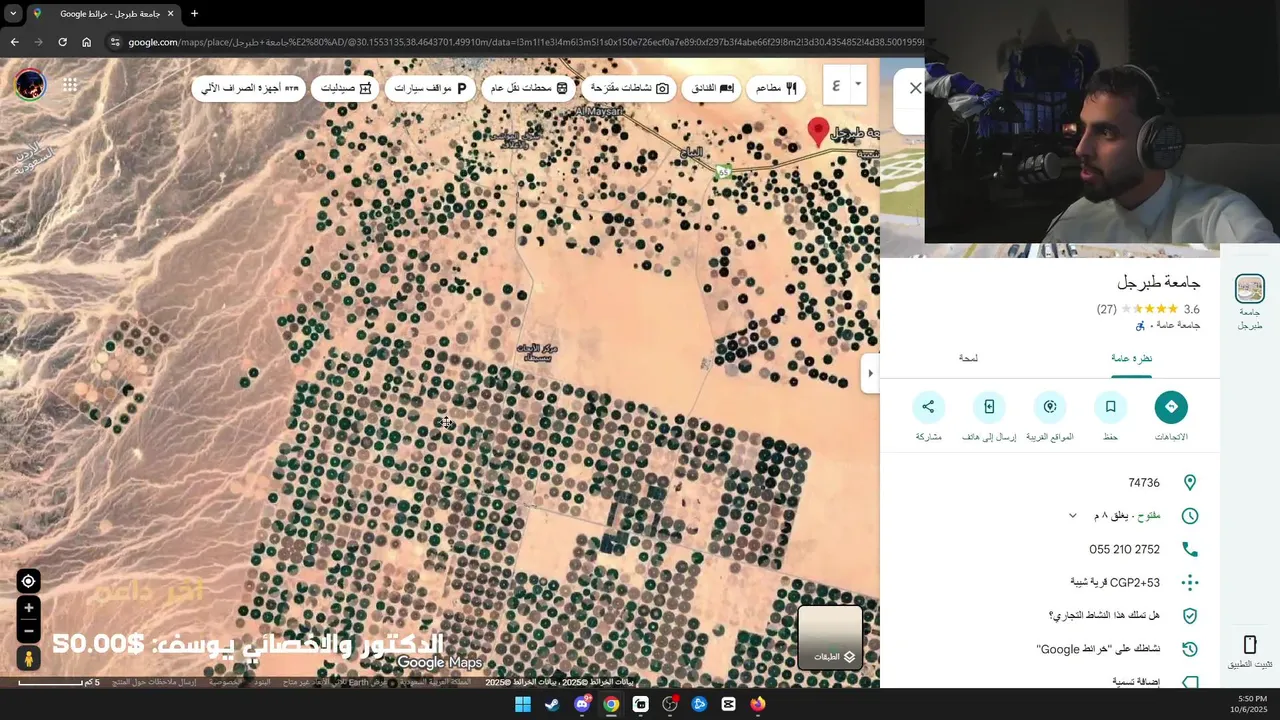Open Discord from the taskbar
The width and height of the screenshot is (1280, 720).
[x=582, y=704]
